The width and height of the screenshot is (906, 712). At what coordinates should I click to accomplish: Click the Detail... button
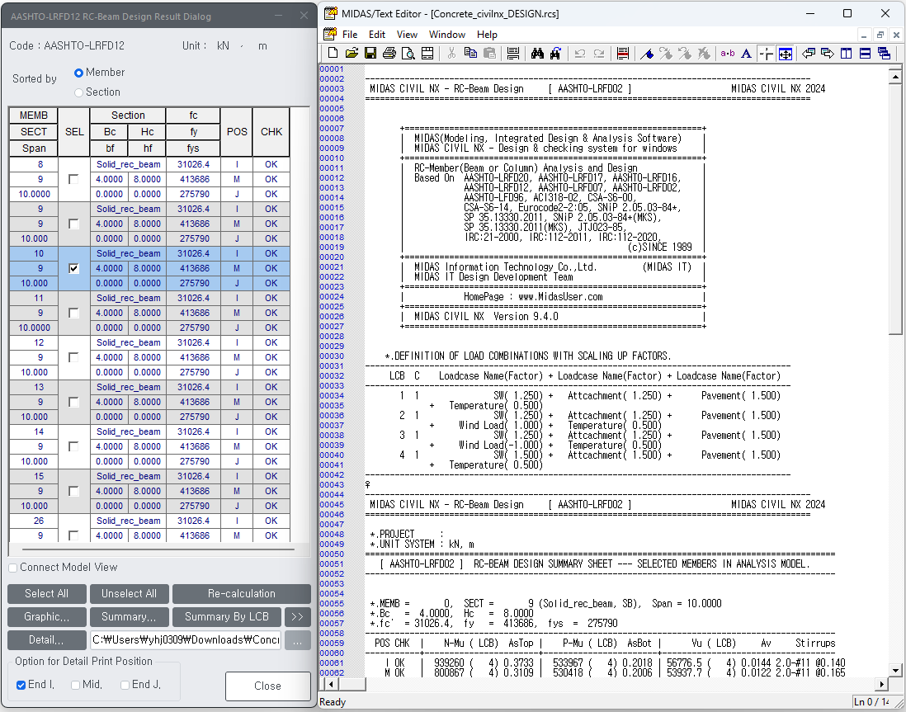47,640
